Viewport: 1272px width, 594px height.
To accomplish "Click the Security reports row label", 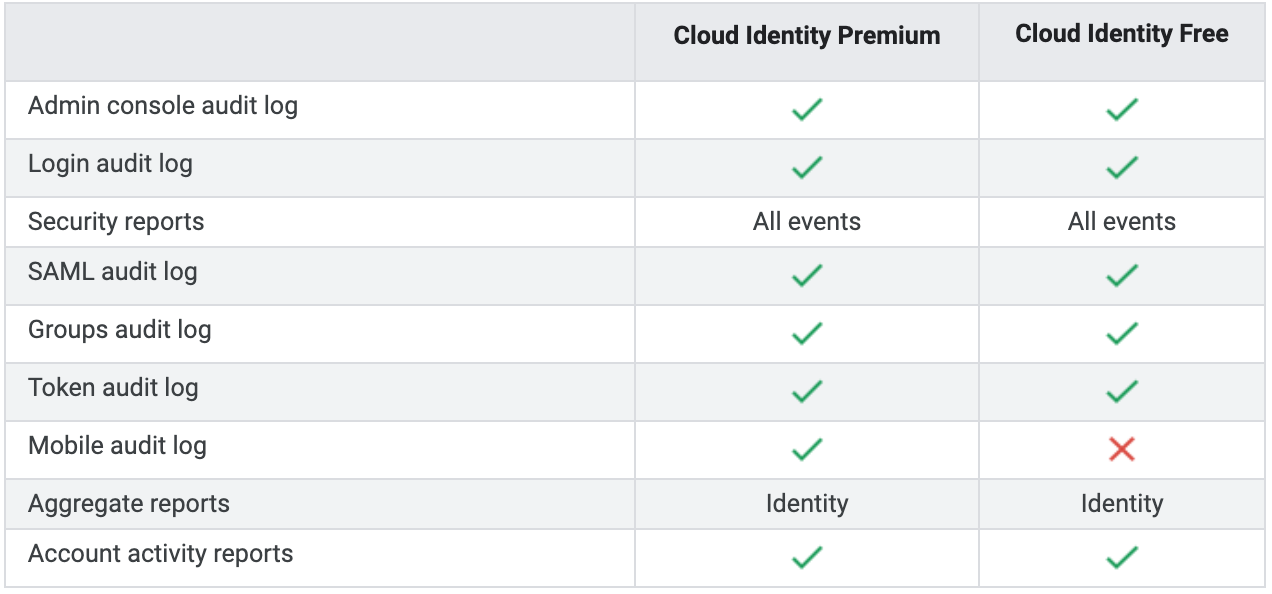I will 116,222.
